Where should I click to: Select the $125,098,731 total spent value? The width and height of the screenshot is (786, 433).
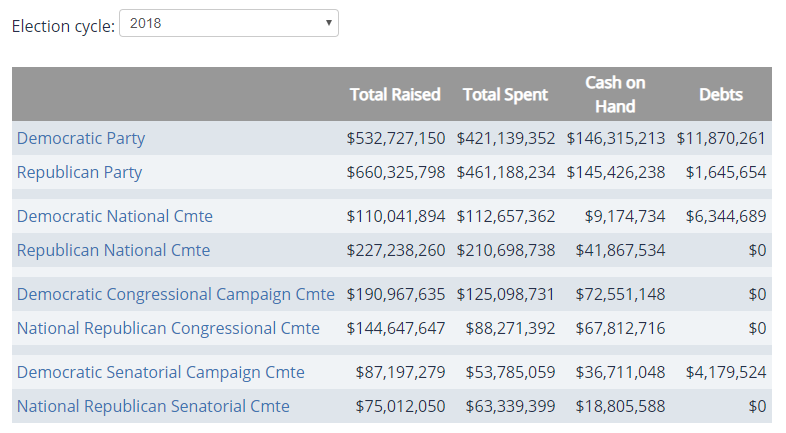(505, 295)
